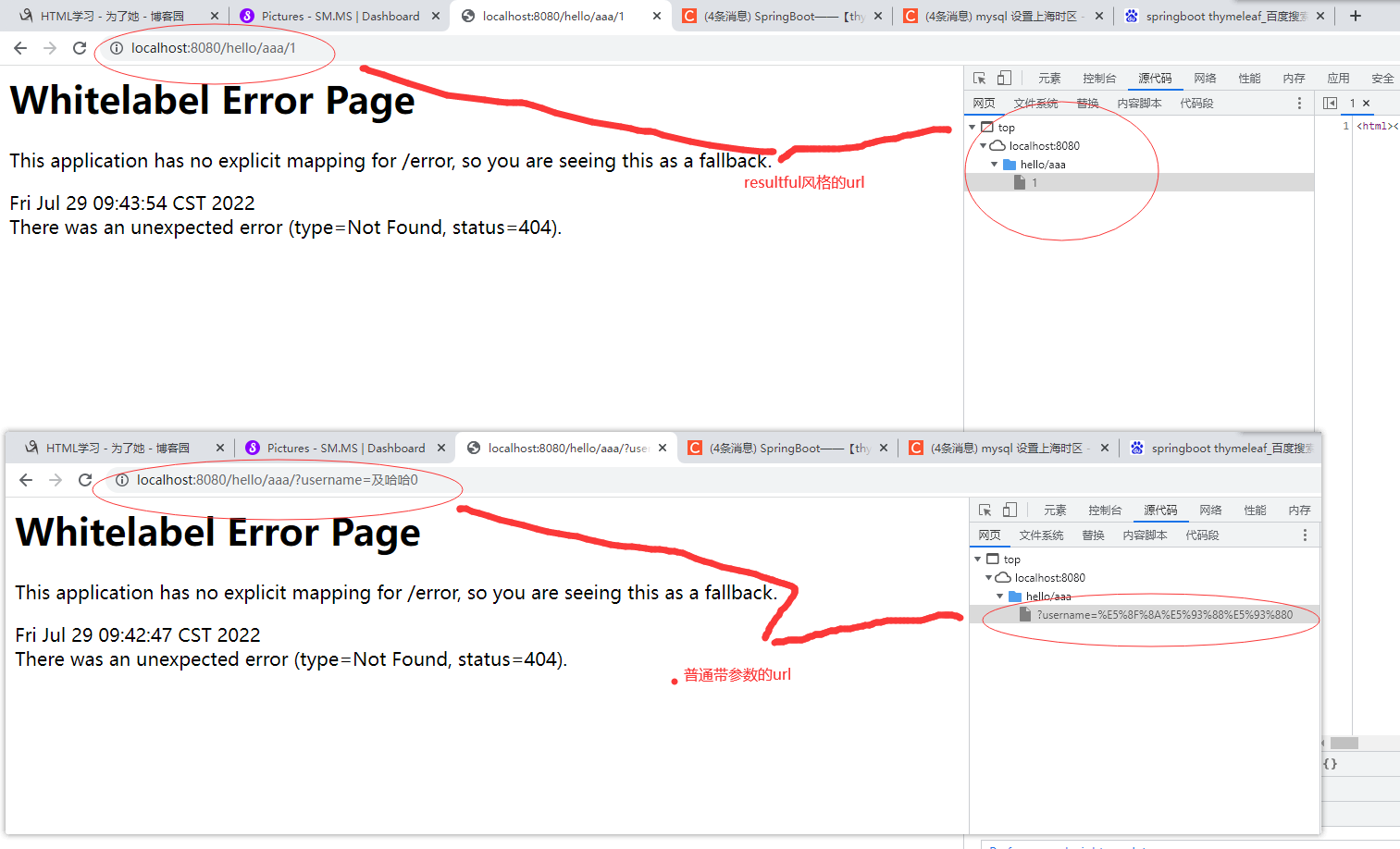
Task: Close localhost:8080/hello/aaa/?use tab in lower window
Action: click(663, 448)
